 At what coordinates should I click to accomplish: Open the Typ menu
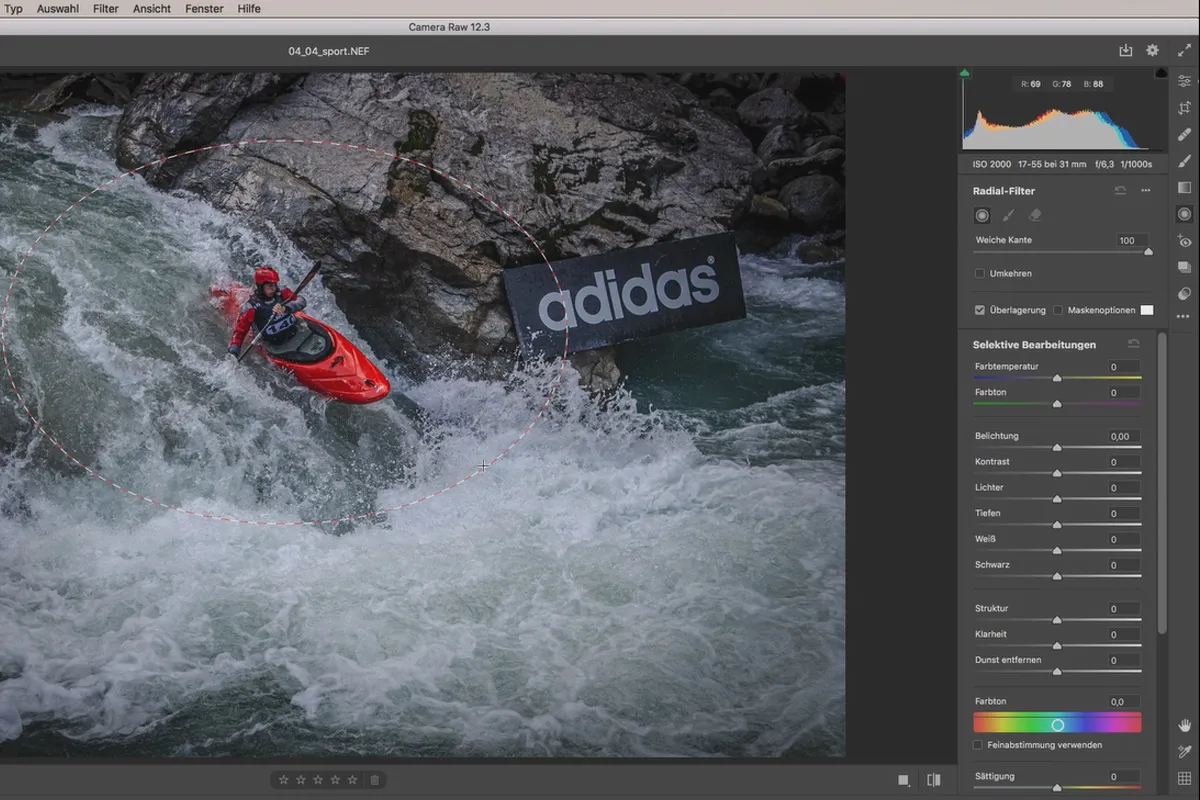(13, 8)
